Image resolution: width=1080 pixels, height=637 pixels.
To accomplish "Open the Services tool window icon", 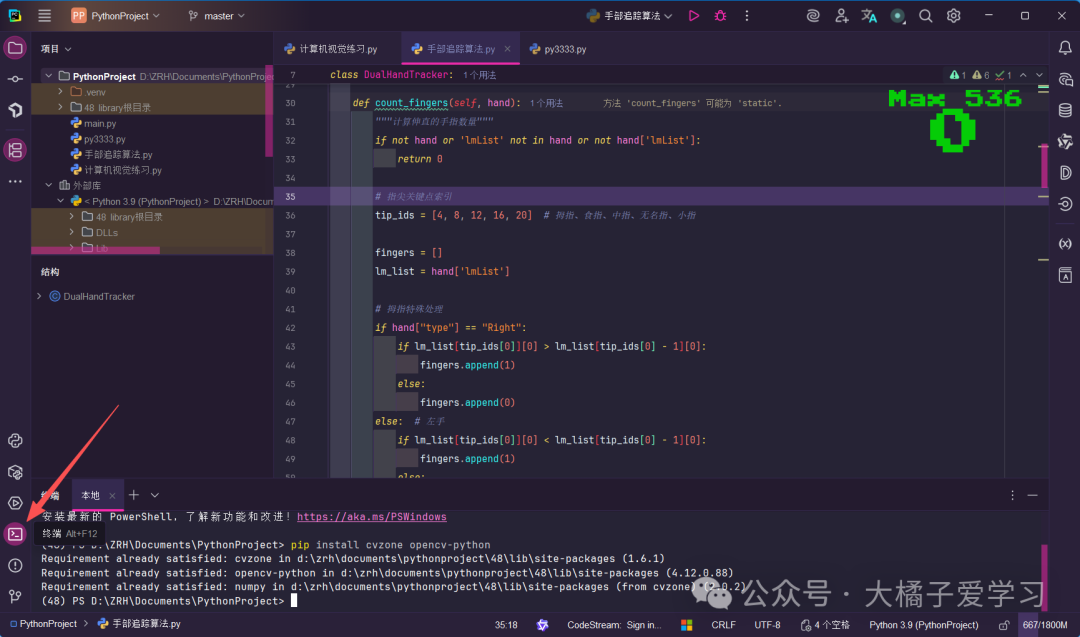I will (x=15, y=503).
